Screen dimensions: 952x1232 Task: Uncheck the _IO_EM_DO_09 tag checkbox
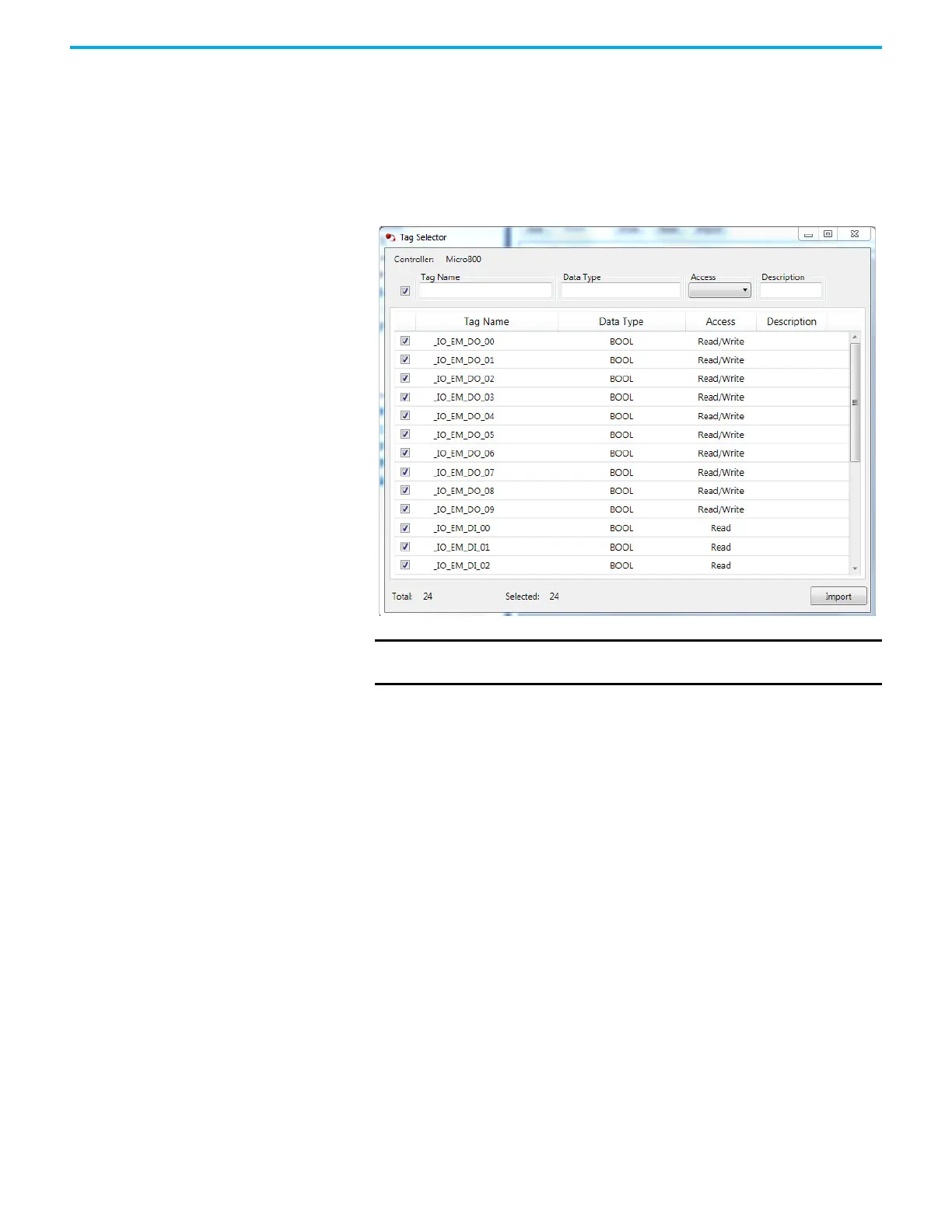pyautogui.click(x=405, y=509)
